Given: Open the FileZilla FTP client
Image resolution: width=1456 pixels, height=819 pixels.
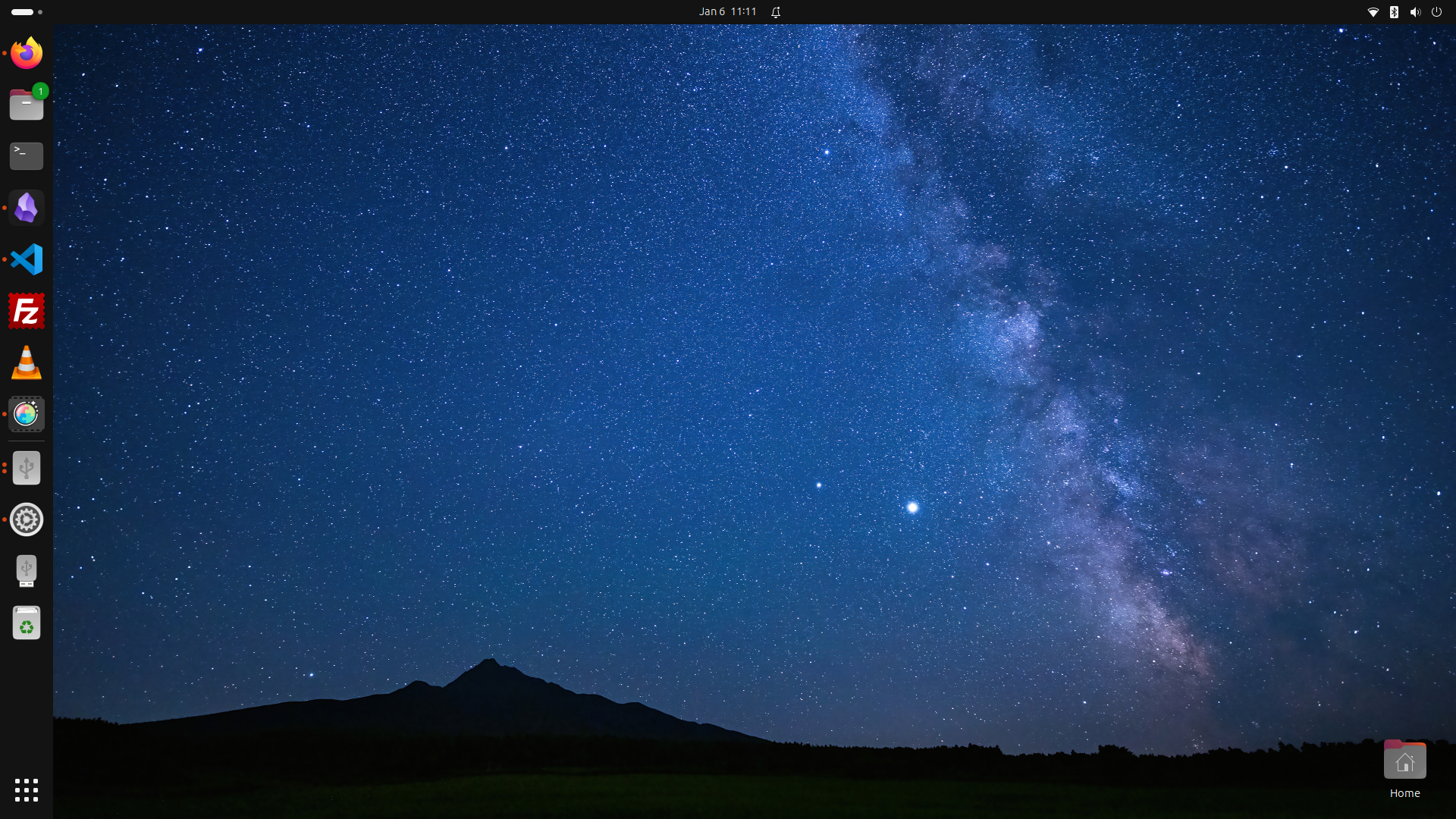Looking at the screenshot, I should 27,311.
